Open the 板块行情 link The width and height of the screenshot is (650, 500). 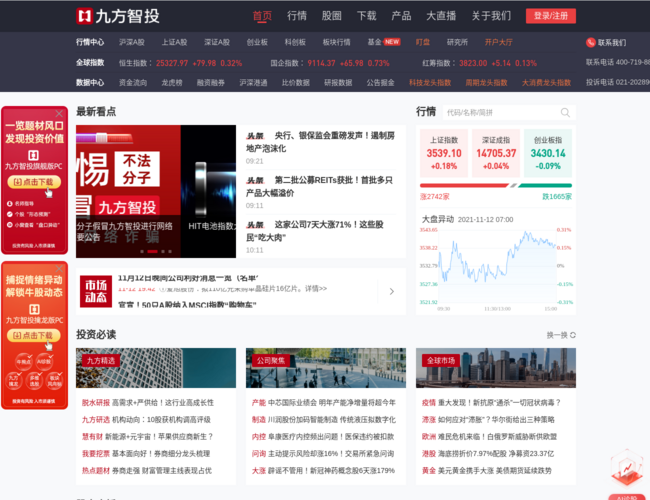point(336,42)
